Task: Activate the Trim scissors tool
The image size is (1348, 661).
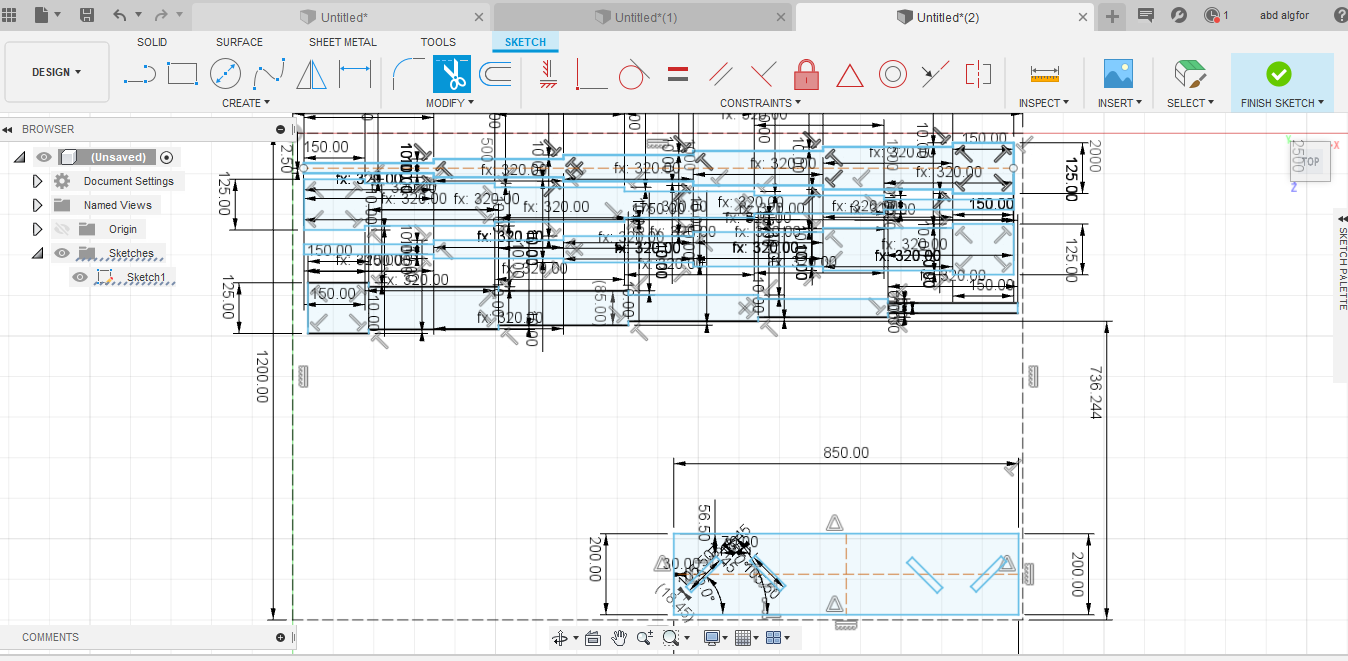Action: pyautogui.click(x=451, y=74)
